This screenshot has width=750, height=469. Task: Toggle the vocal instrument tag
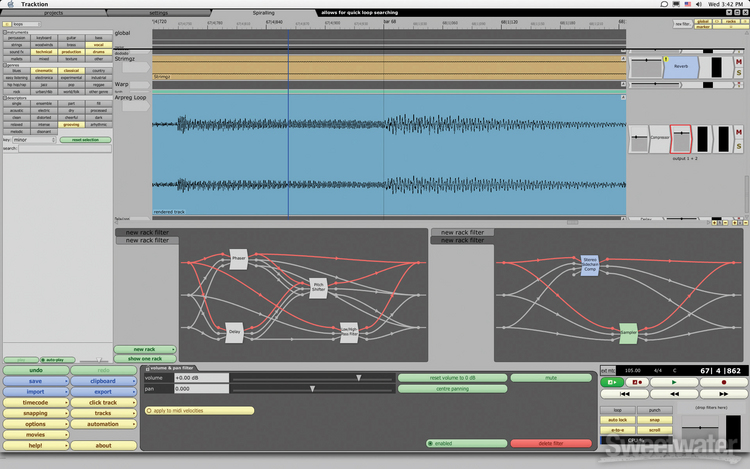(x=99, y=44)
